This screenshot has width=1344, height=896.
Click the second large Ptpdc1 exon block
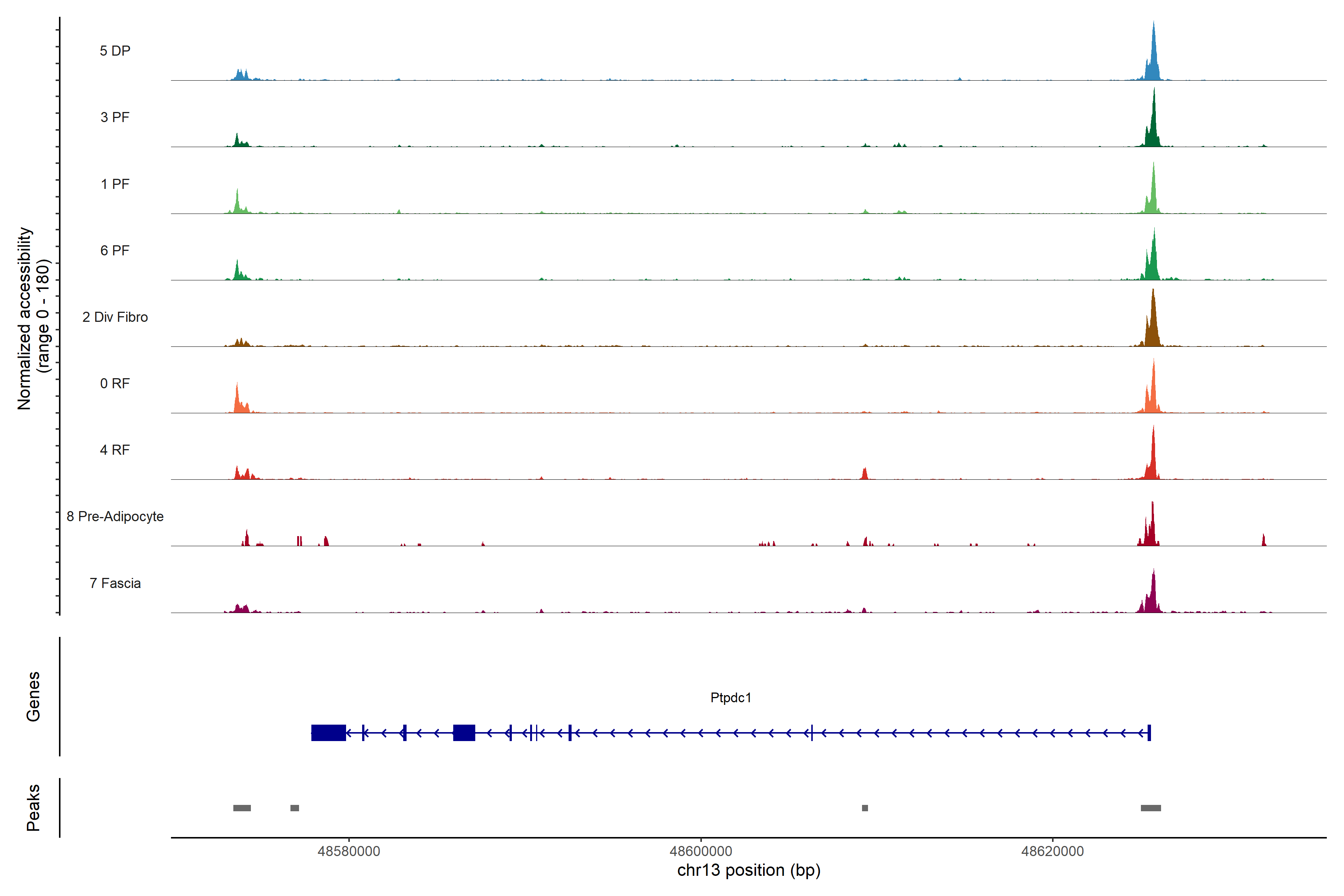[464, 732]
